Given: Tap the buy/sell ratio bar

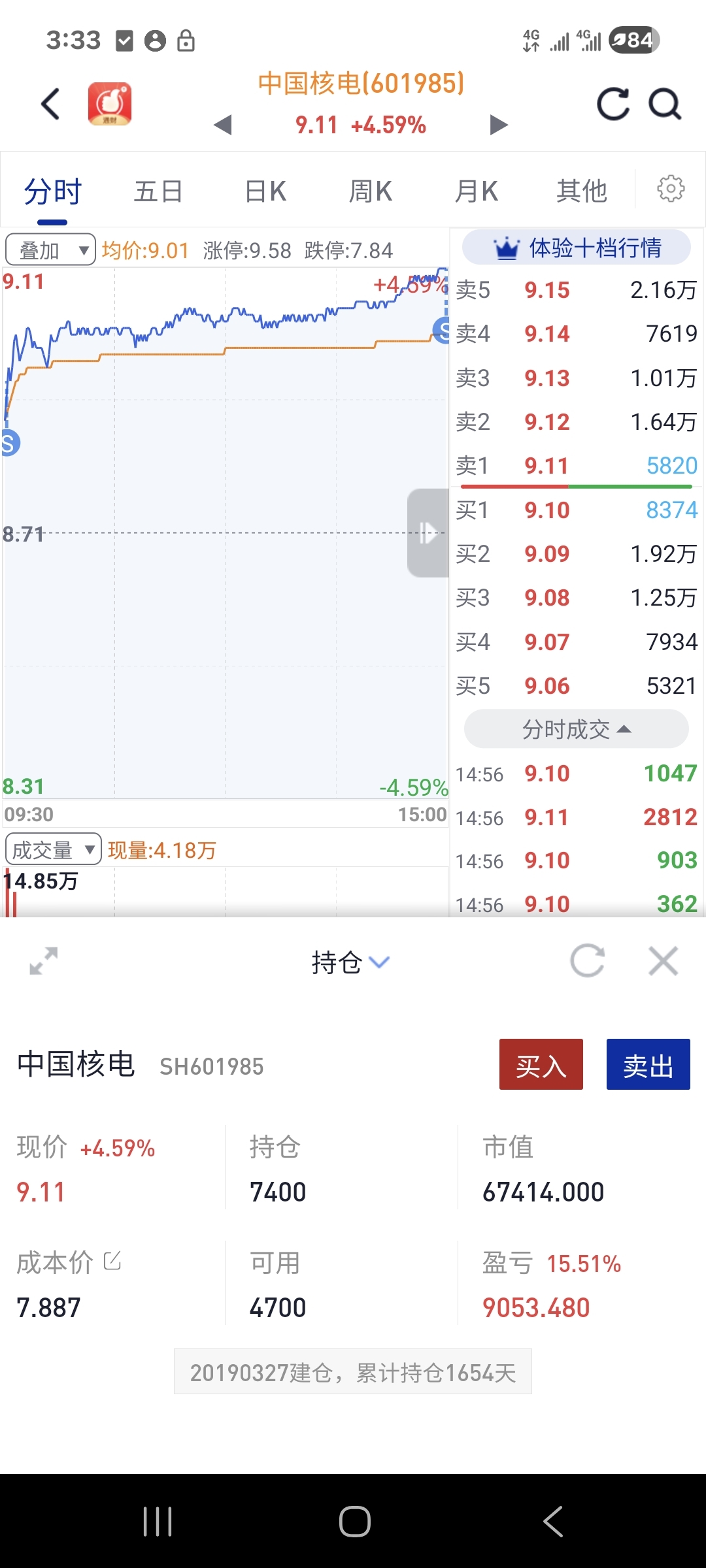Looking at the screenshot, I should point(576,487).
